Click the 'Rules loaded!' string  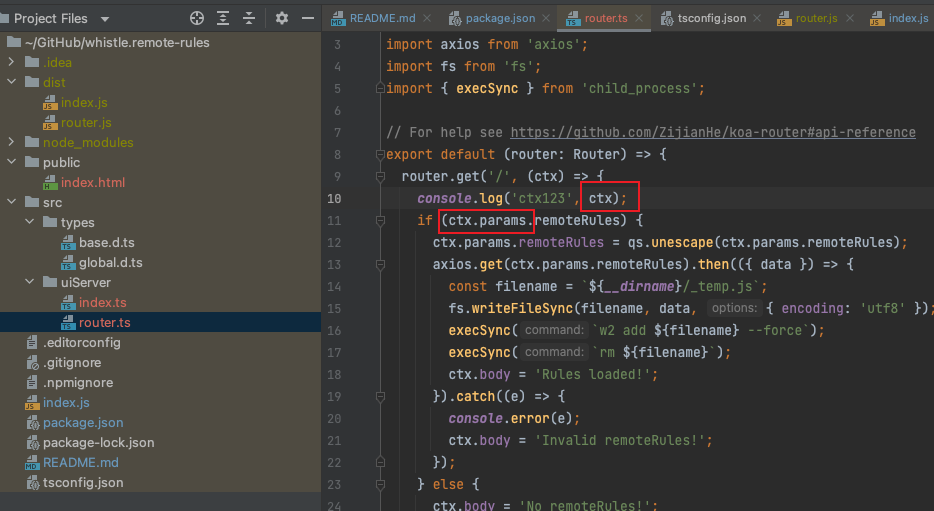coord(592,375)
